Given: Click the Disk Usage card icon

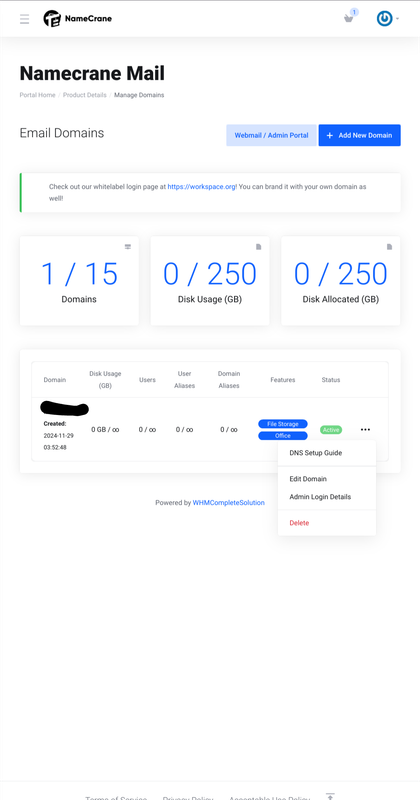Looking at the screenshot, I should (259, 247).
